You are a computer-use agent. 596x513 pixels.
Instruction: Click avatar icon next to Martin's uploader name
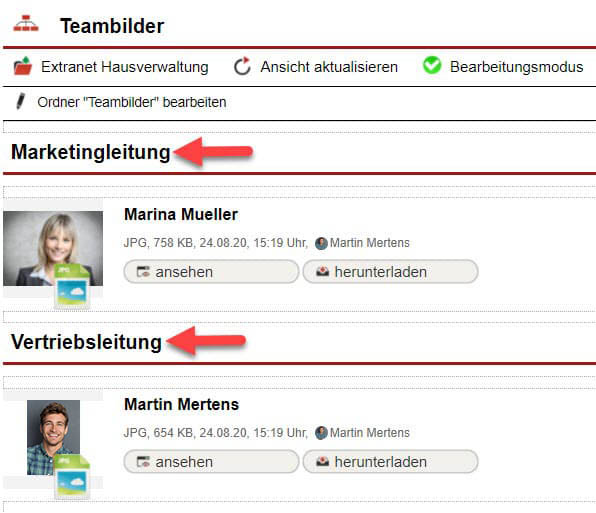(321, 433)
